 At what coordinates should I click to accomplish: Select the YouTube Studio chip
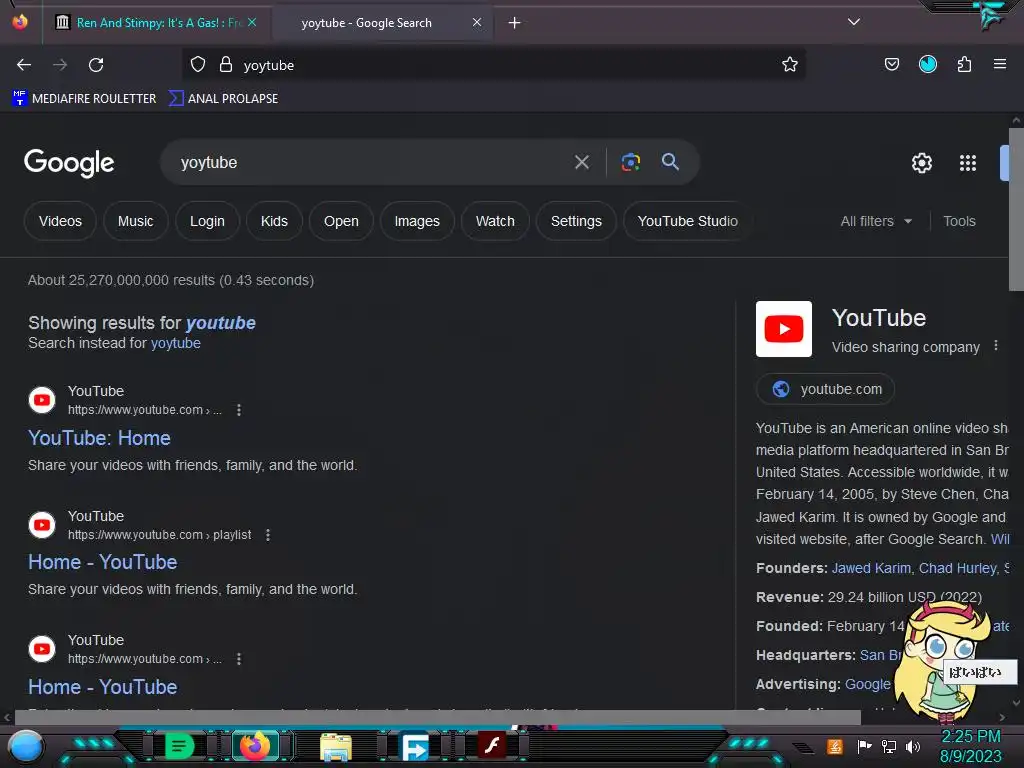point(688,221)
